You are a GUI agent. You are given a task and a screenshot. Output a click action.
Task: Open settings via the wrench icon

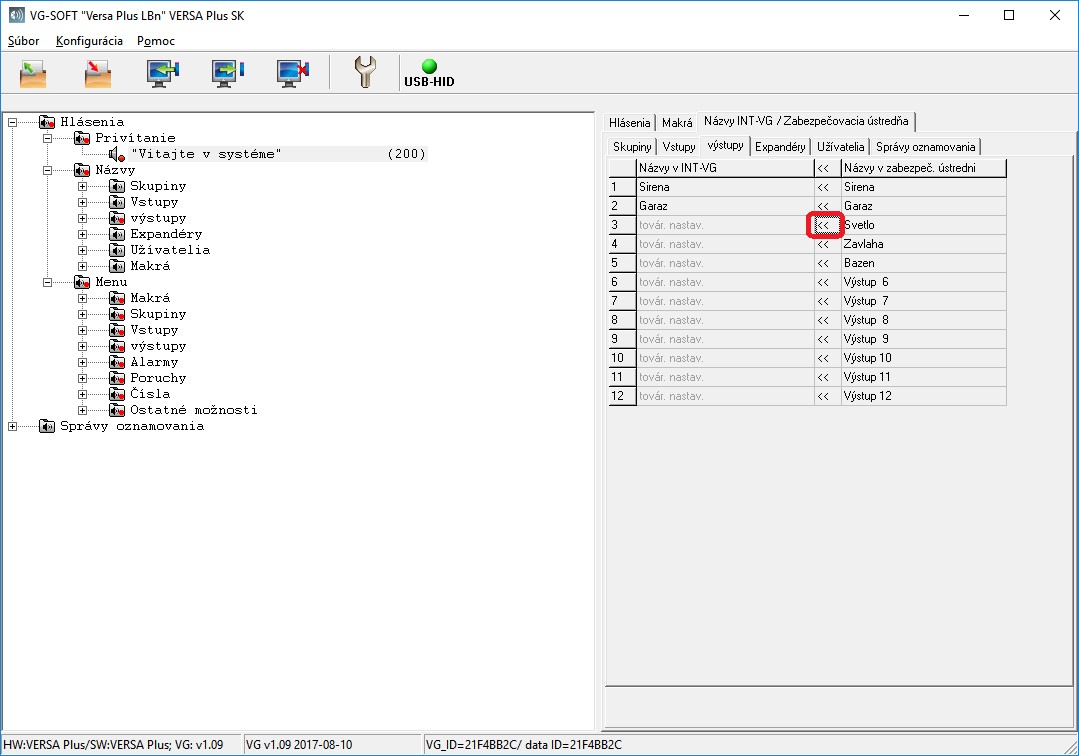pos(365,73)
